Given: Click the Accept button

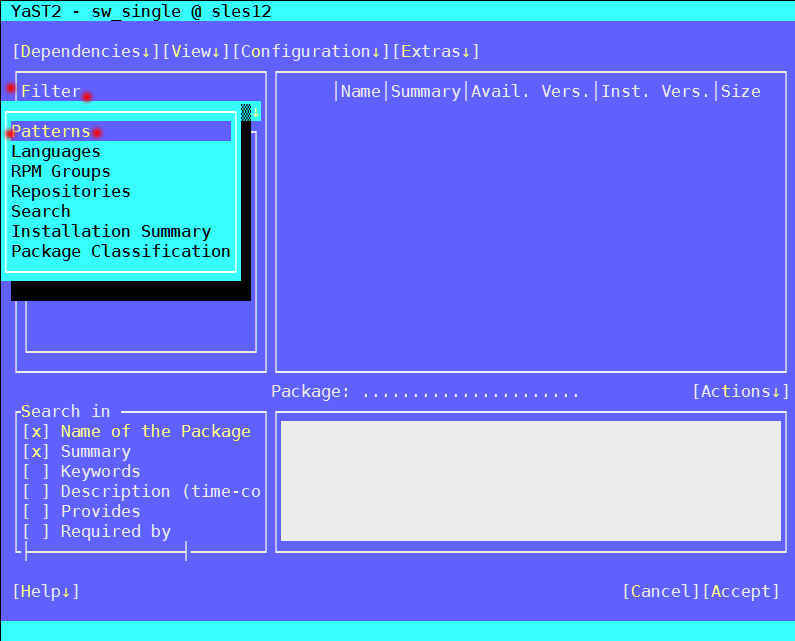Looking at the screenshot, I should [741, 591].
